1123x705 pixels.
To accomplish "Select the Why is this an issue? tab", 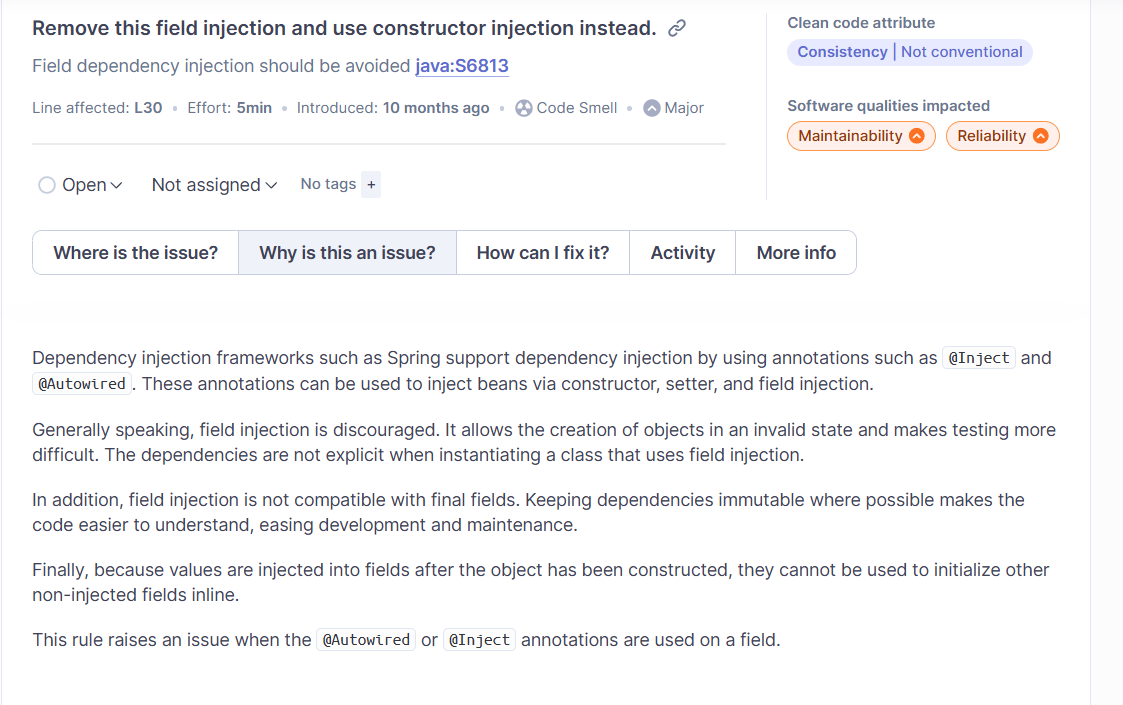I will pos(347,253).
